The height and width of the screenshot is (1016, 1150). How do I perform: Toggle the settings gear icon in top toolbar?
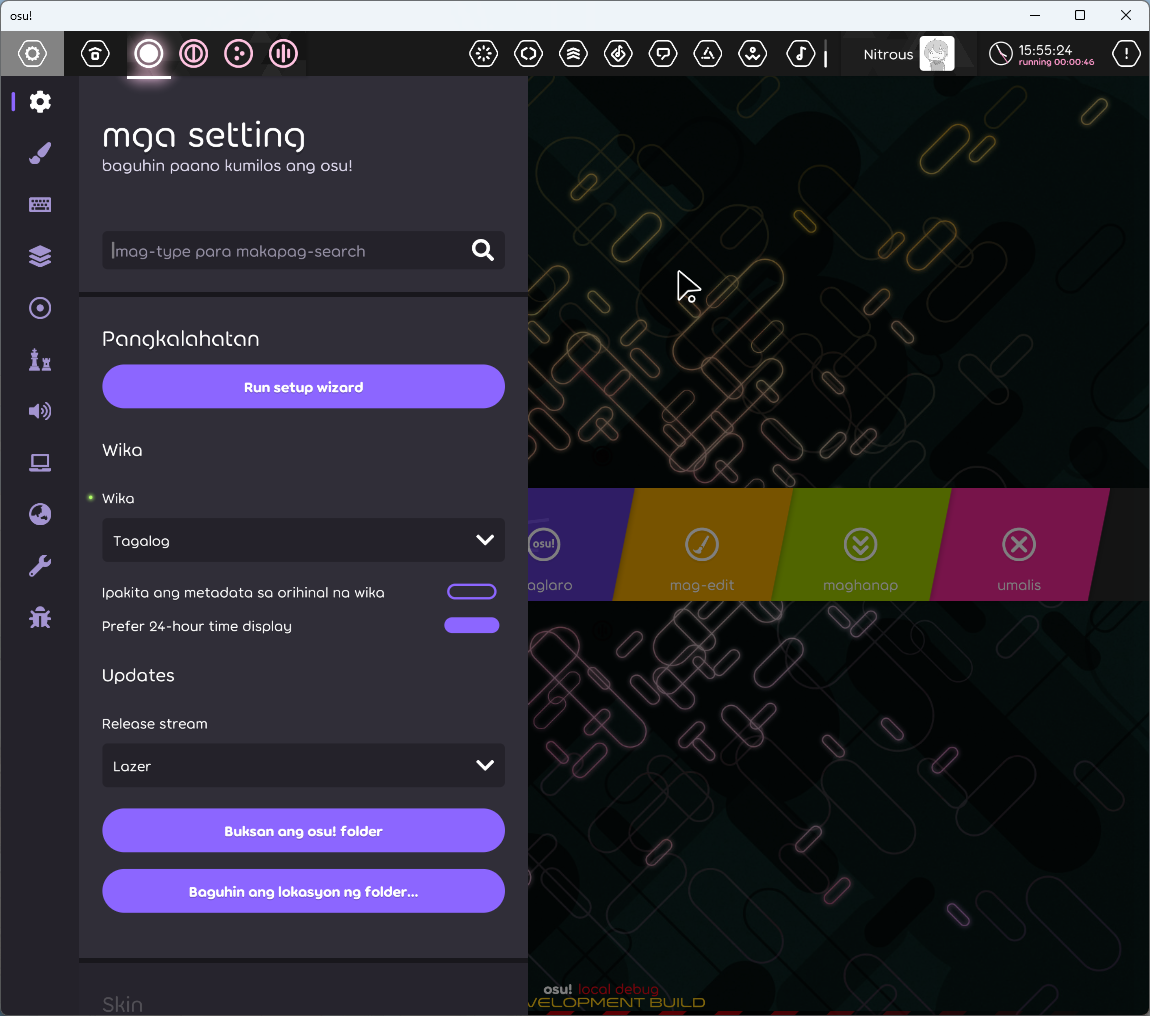pos(32,54)
